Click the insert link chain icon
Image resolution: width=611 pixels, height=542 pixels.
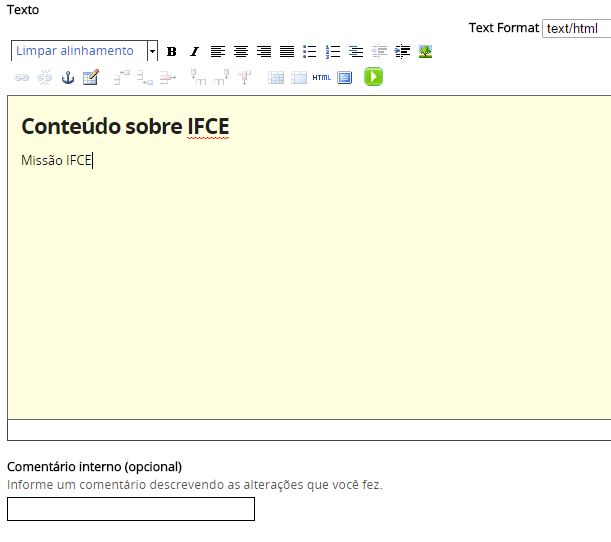click(21, 78)
